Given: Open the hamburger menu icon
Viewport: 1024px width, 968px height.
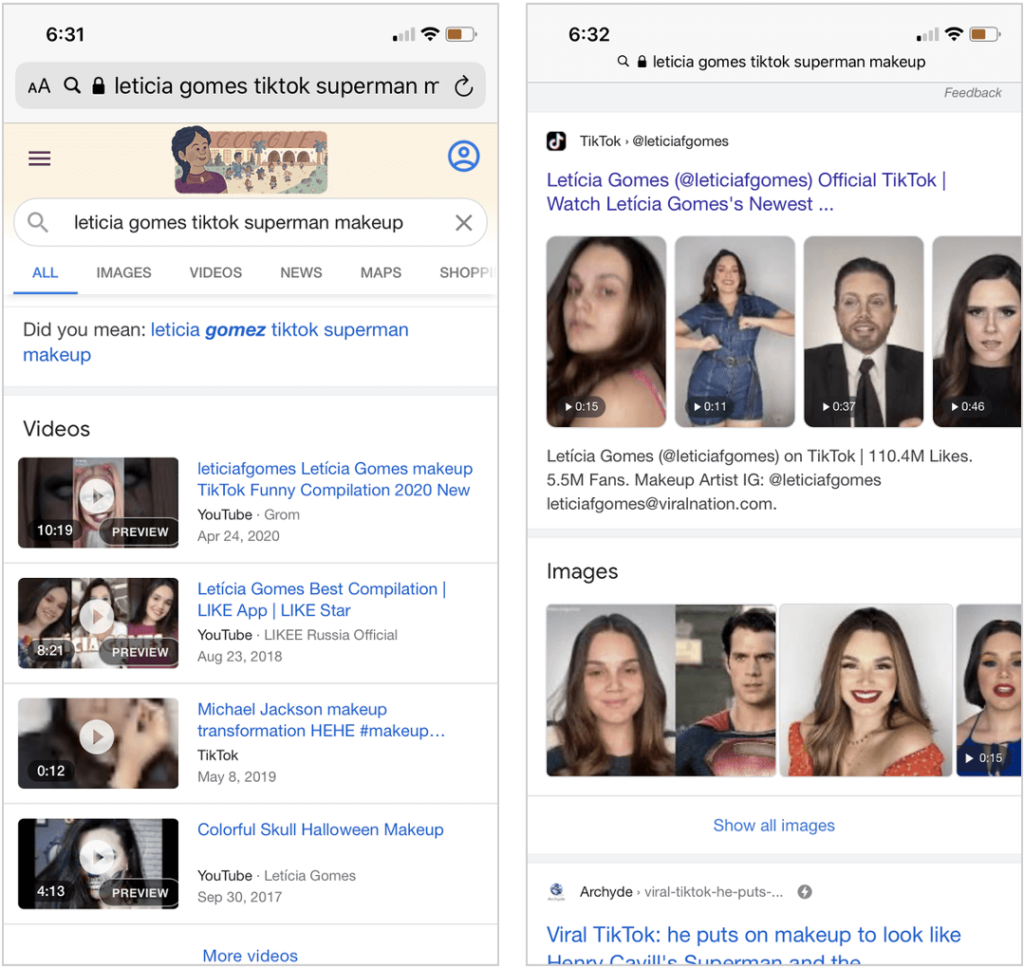Looking at the screenshot, I should click(x=39, y=158).
